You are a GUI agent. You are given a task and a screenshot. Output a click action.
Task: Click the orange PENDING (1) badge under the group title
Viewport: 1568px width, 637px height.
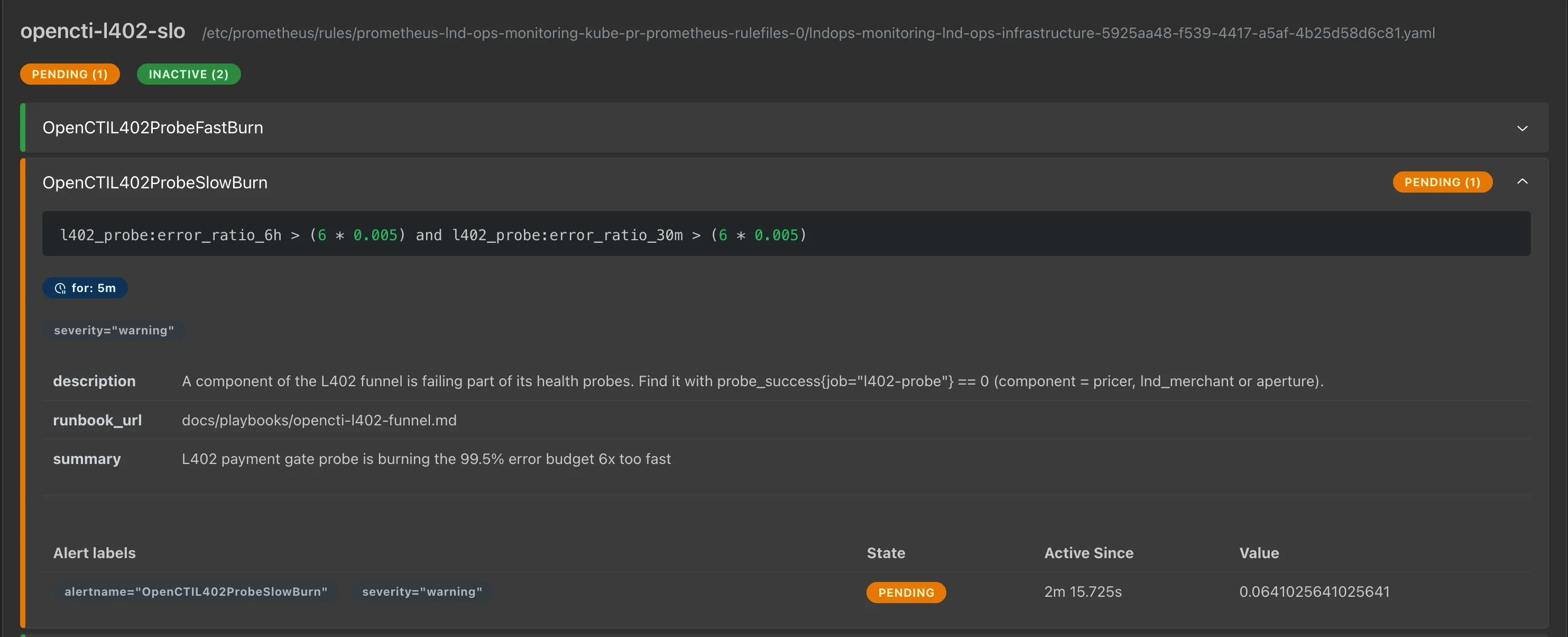[x=69, y=74]
